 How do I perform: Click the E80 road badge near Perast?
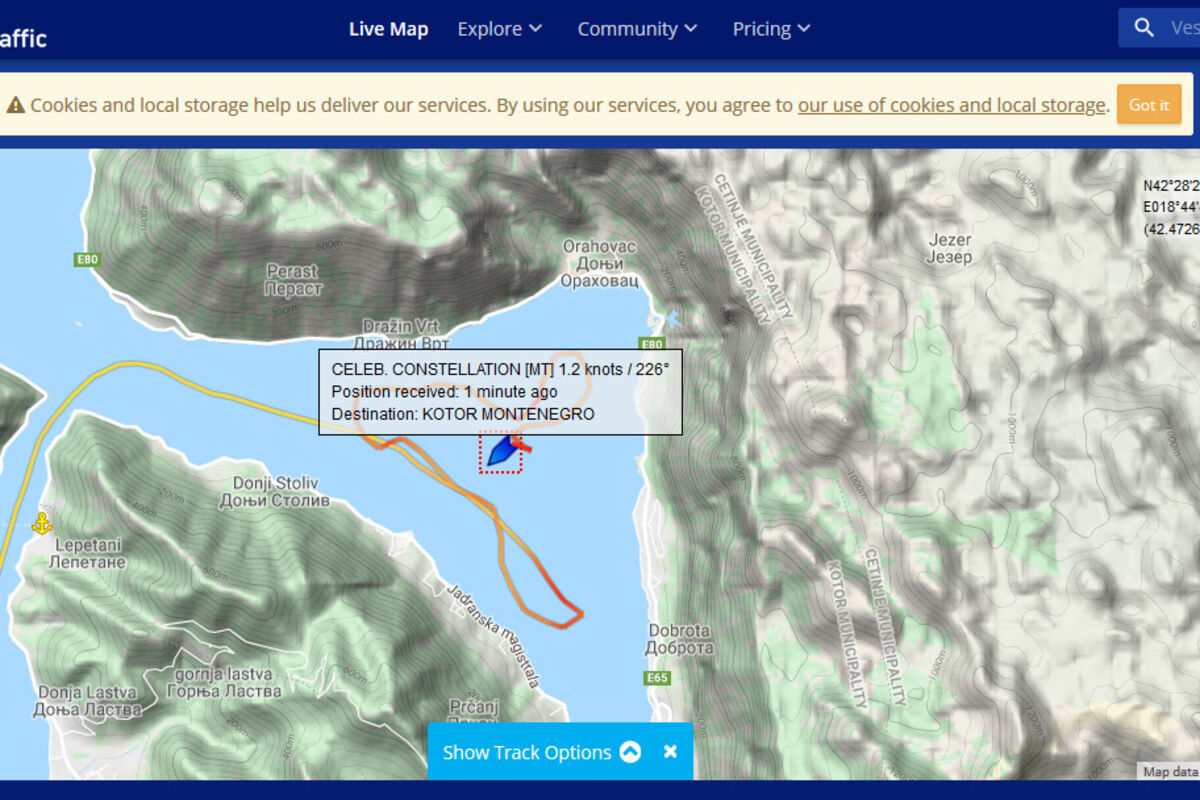[x=87, y=260]
